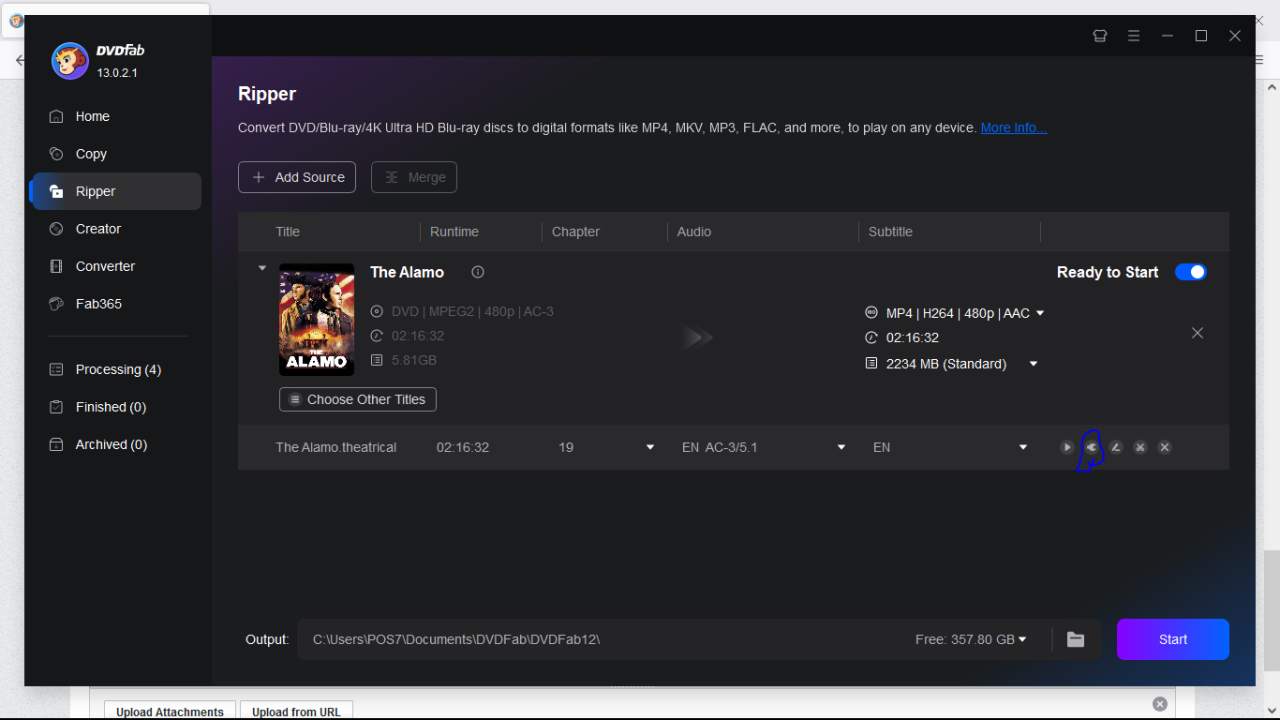Browse output folder with folder icon
The height and width of the screenshot is (720, 1280).
coord(1075,639)
